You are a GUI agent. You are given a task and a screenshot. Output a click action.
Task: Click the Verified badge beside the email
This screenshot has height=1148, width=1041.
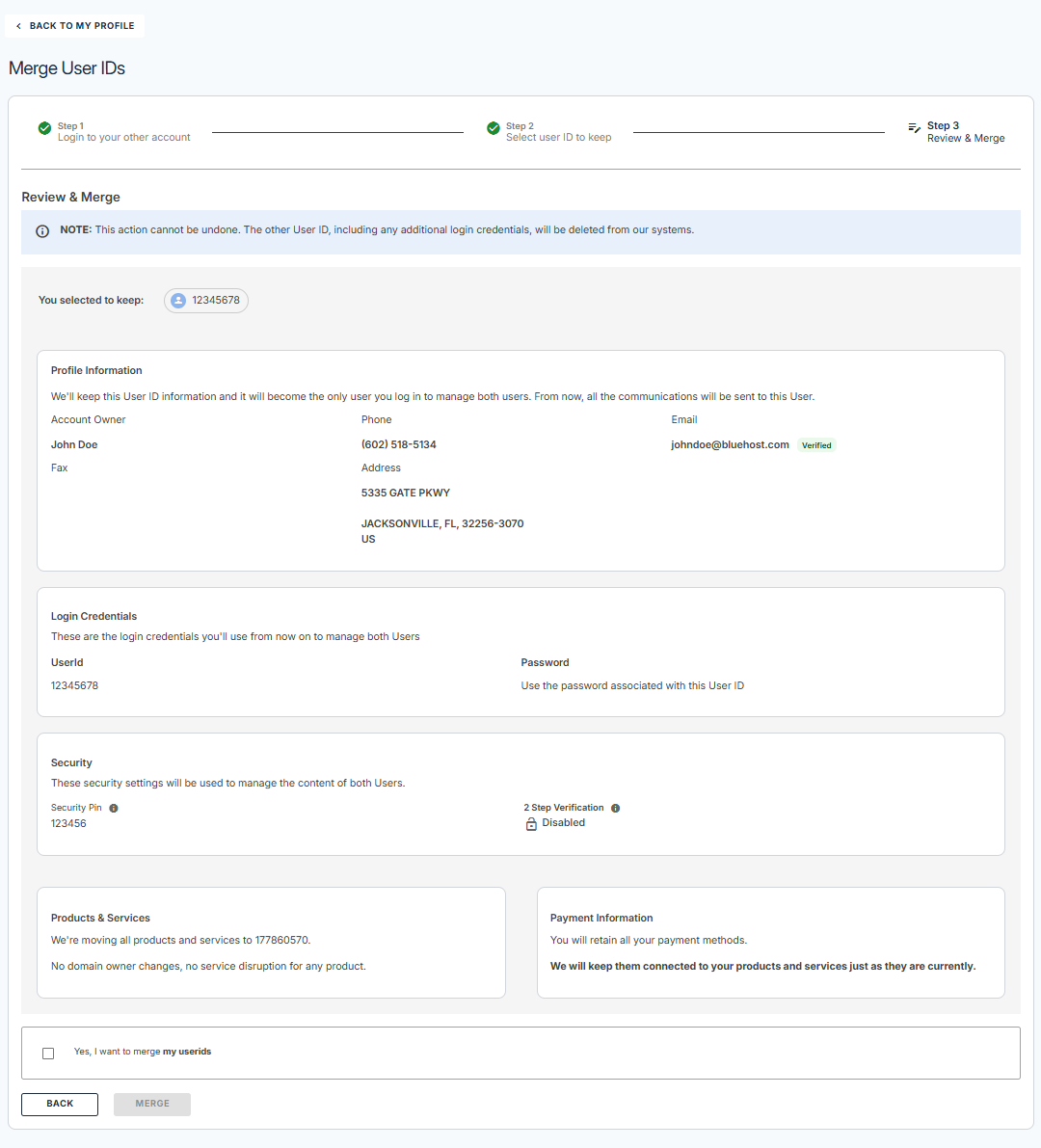[x=816, y=444]
